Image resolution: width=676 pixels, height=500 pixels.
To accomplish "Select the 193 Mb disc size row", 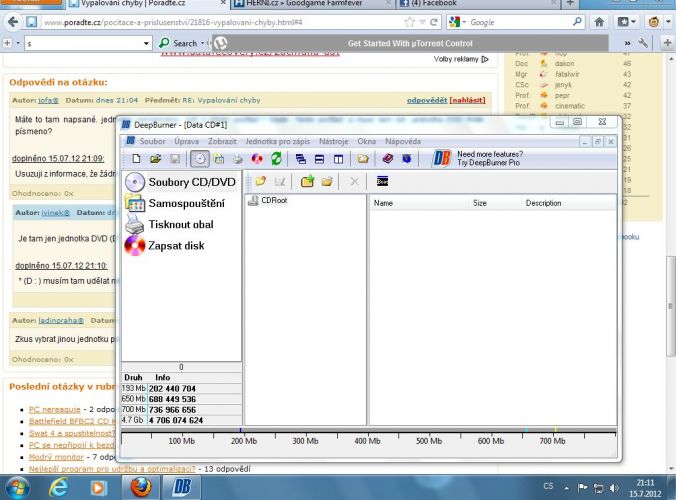I will [x=181, y=388].
